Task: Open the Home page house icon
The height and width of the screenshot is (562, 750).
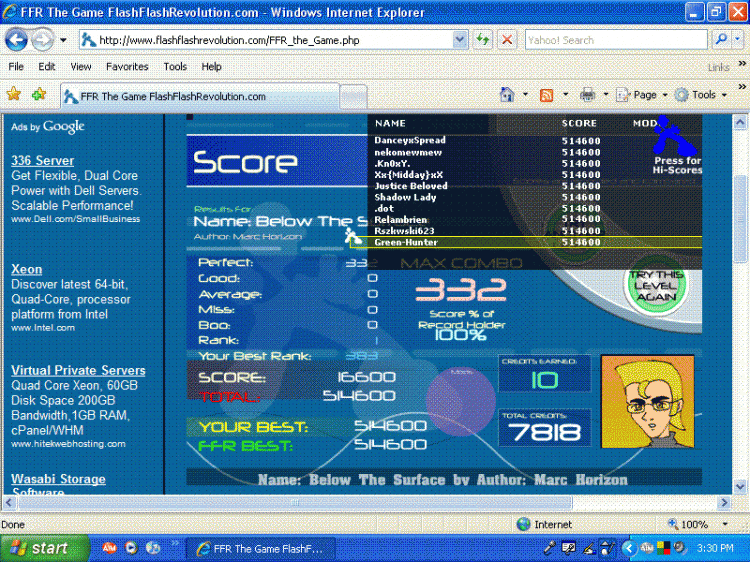Action: tap(507, 95)
